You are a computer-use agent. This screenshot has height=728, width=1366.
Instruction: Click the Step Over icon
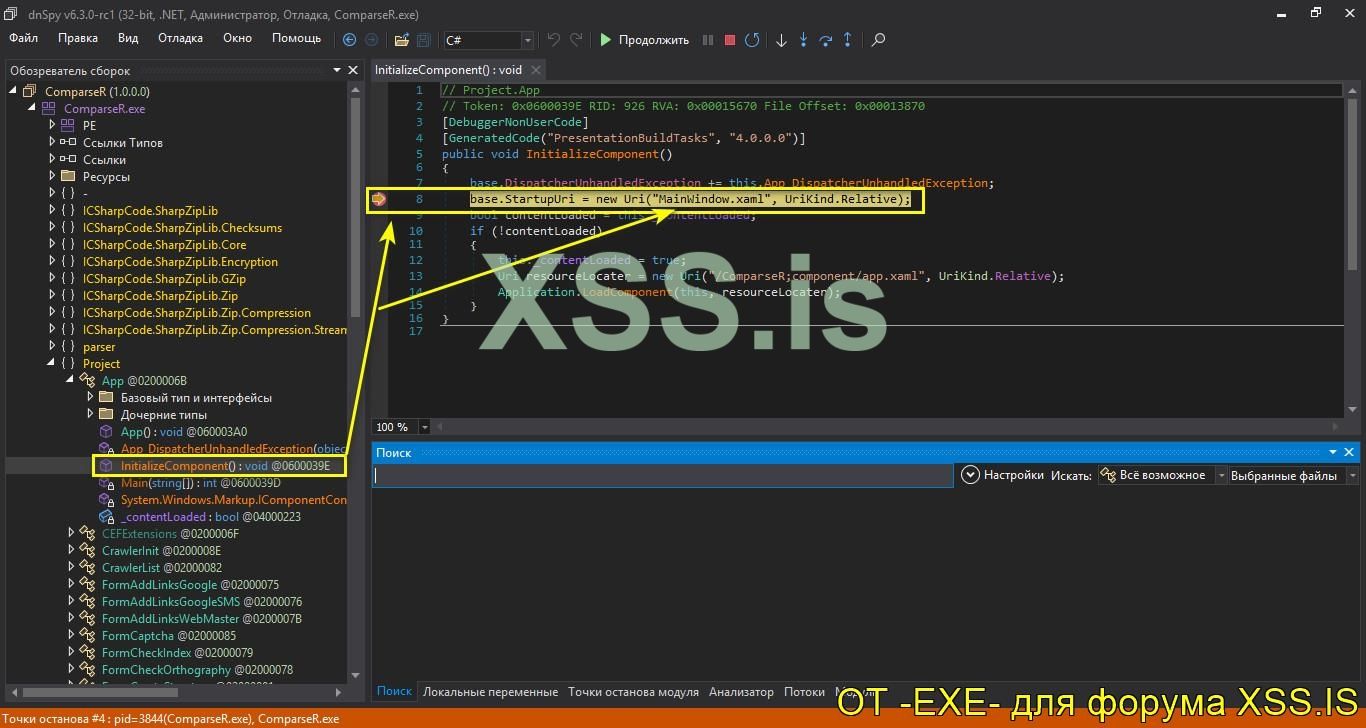tap(826, 40)
